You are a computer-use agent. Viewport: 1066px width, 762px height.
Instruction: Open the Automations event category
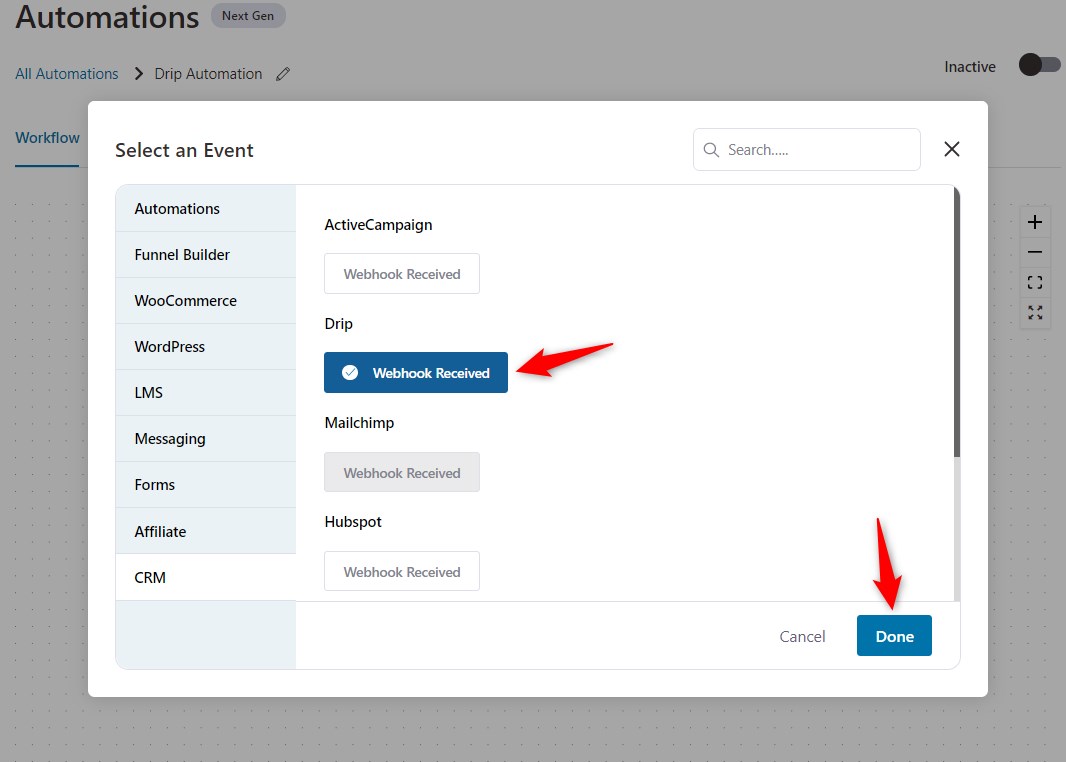point(206,209)
